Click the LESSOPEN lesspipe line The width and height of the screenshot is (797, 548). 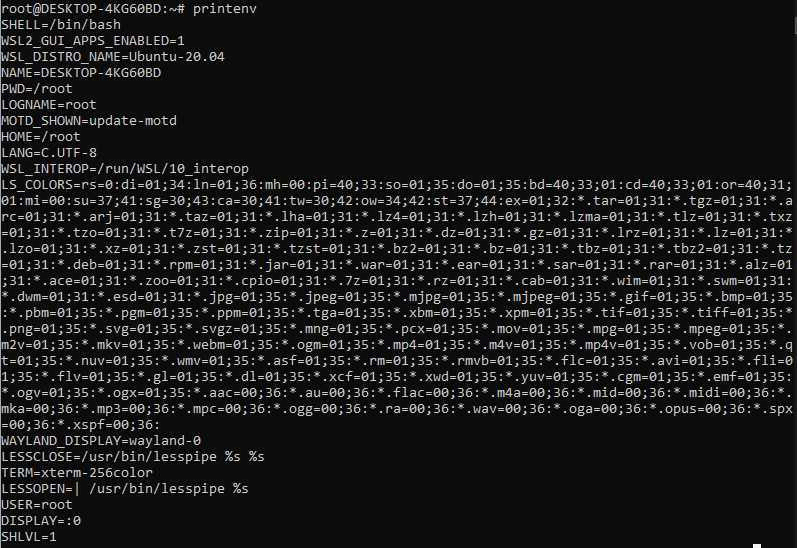tap(125, 489)
